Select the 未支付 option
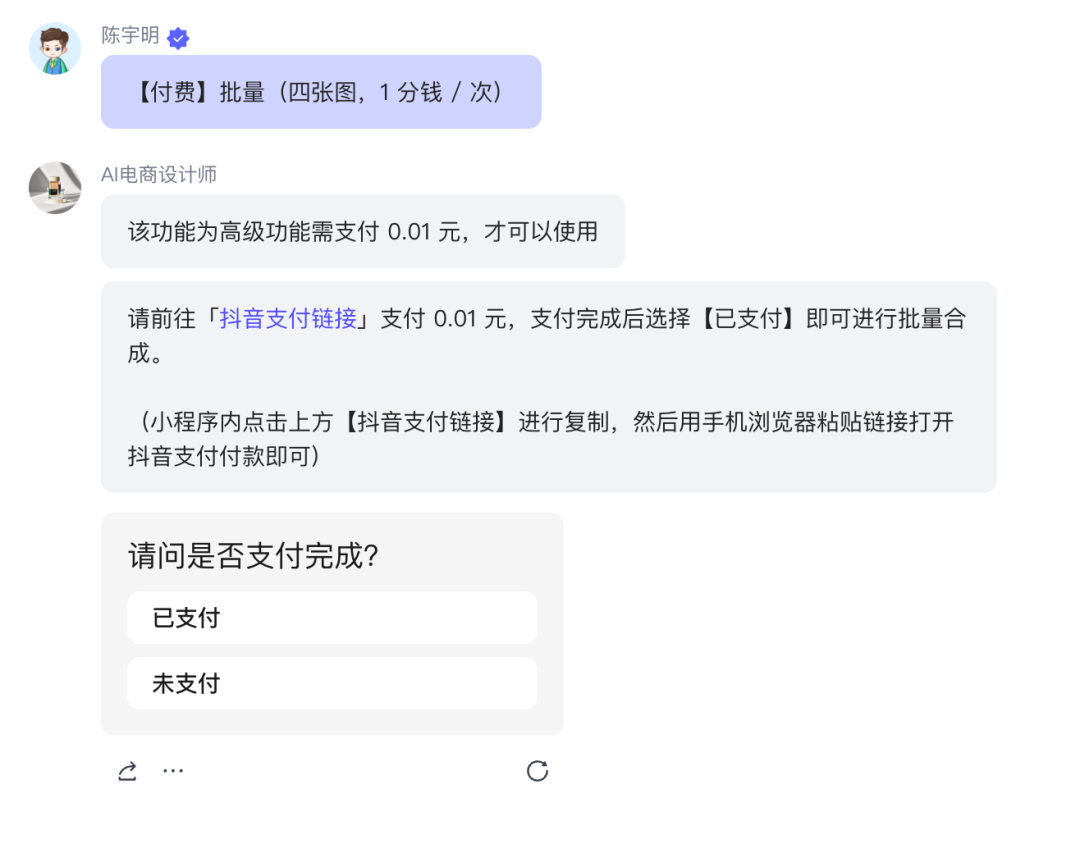The width and height of the screenshot is (1080, 853). coord(331,684)
